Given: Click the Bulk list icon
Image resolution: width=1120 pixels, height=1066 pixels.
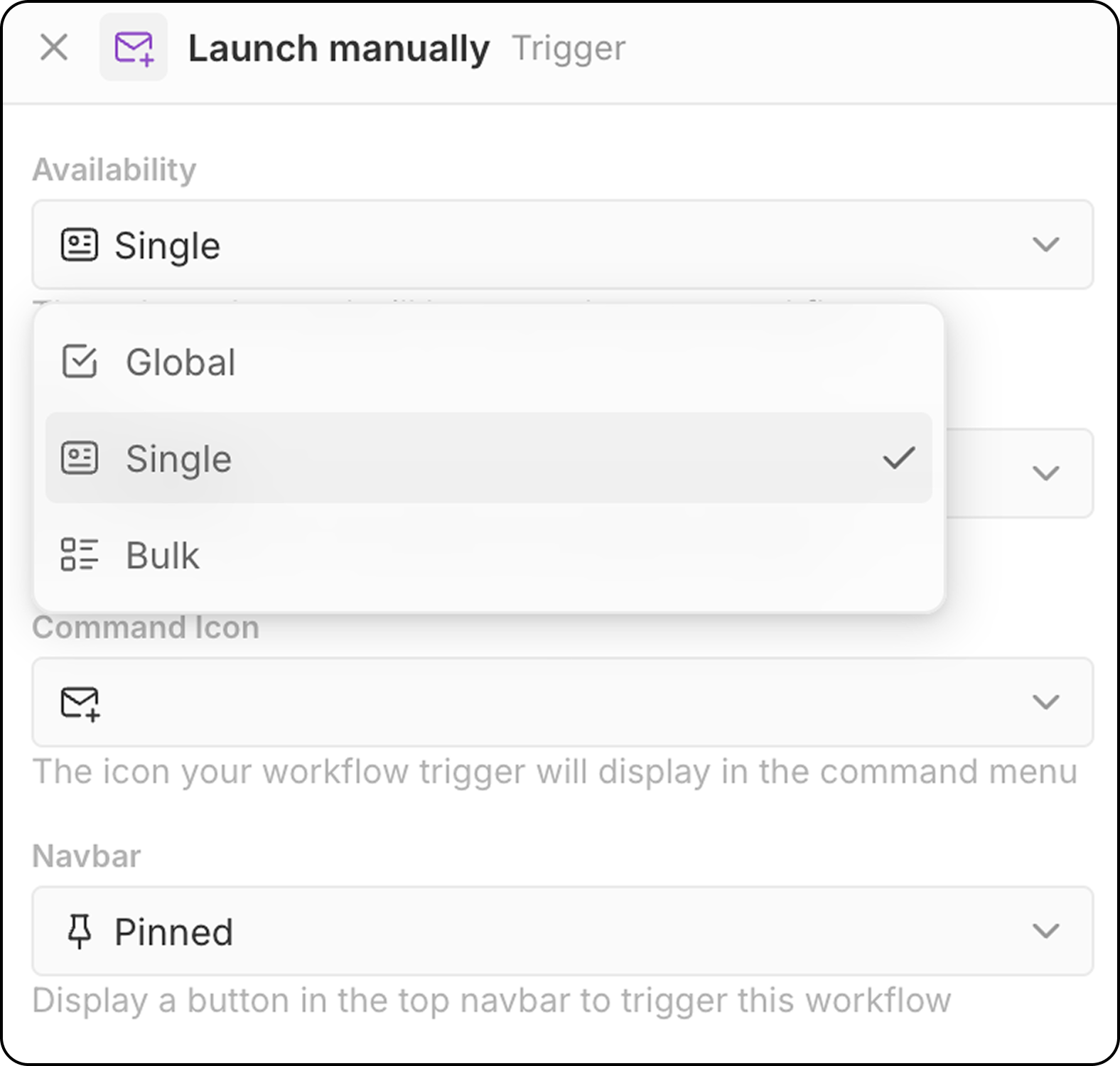Looking at the screenshot, I should 80,555.
